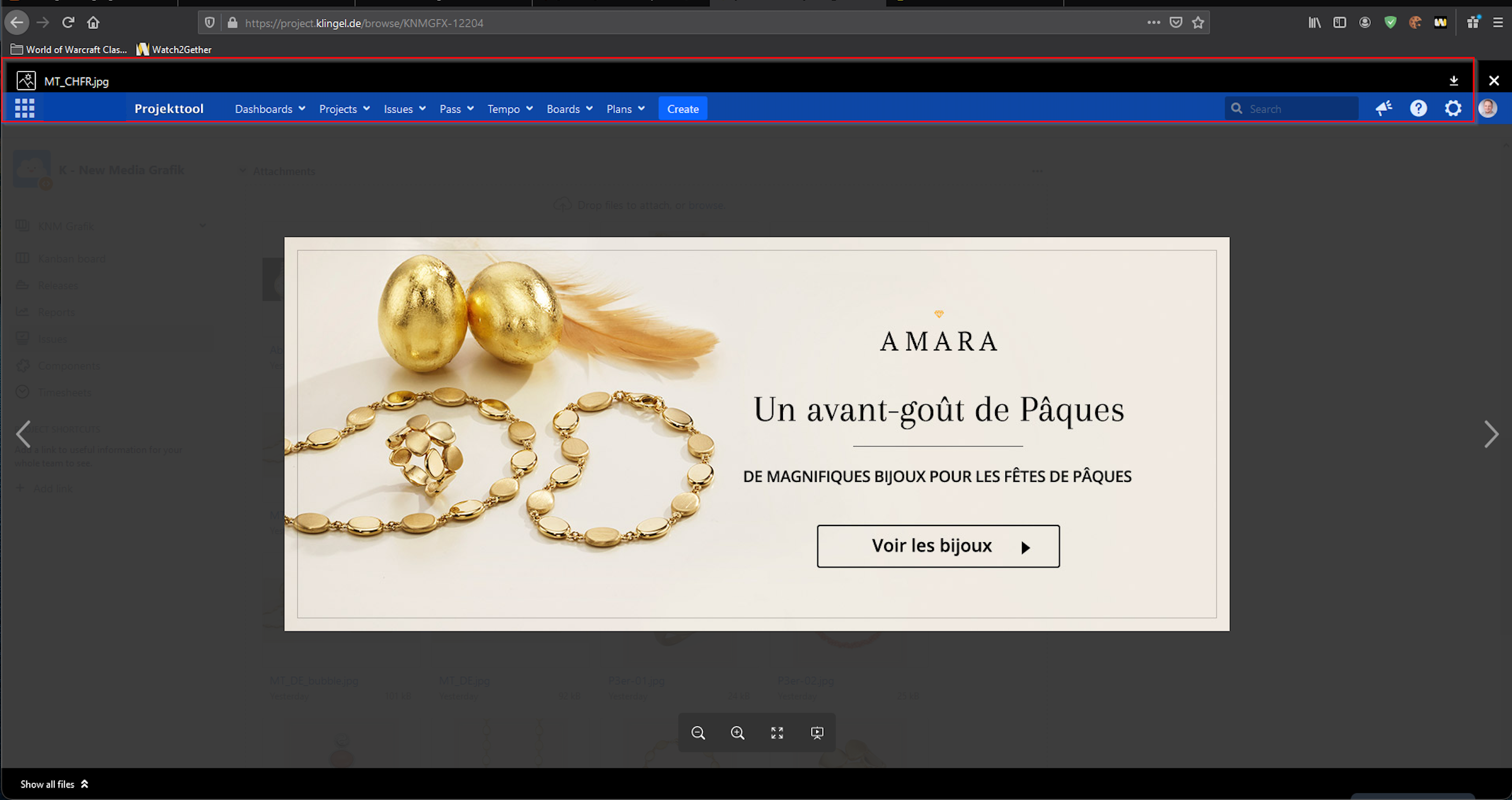Zoom out of the image preview
This screenshot has height=800, width=1512.
pos(698,733)
